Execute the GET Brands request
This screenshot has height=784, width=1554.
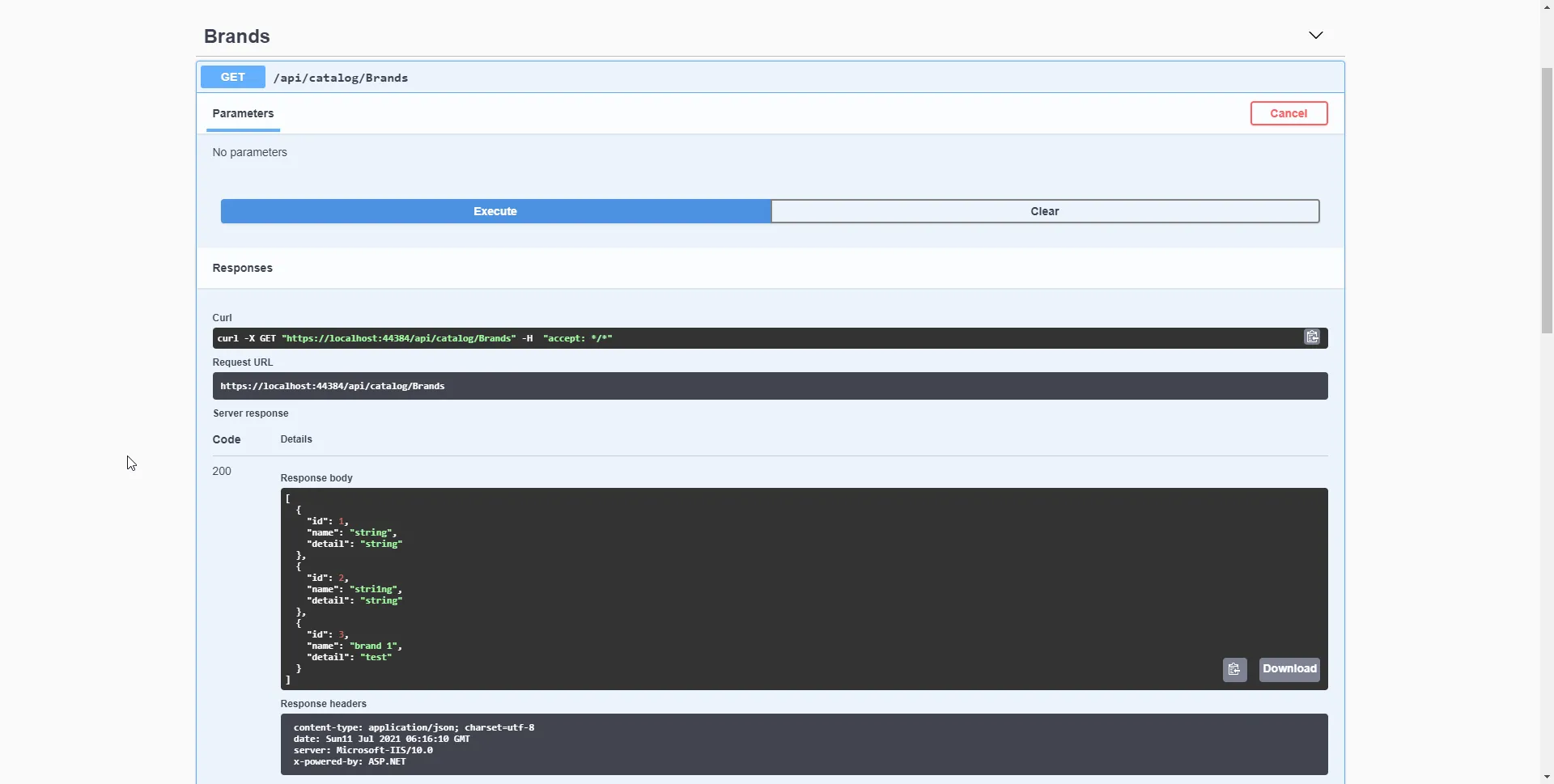(x=495, y=211)
